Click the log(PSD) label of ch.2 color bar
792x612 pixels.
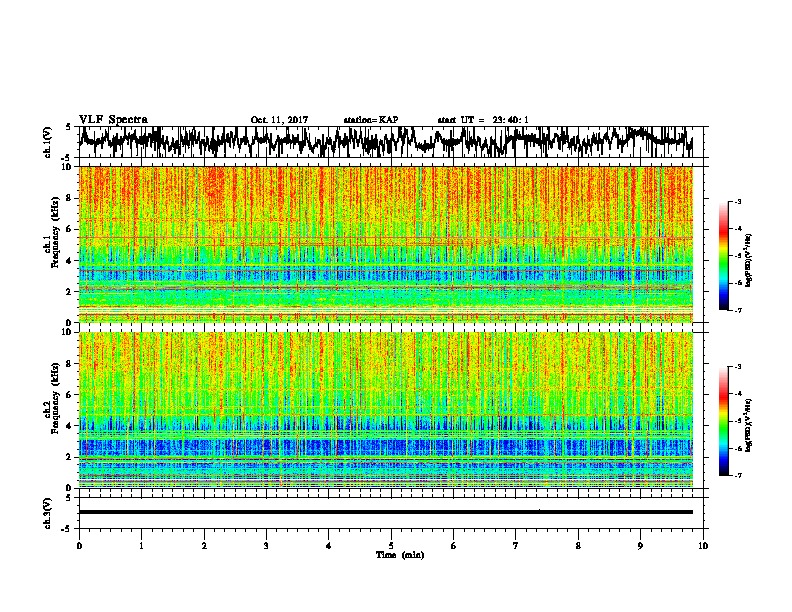tap(749, 426)
